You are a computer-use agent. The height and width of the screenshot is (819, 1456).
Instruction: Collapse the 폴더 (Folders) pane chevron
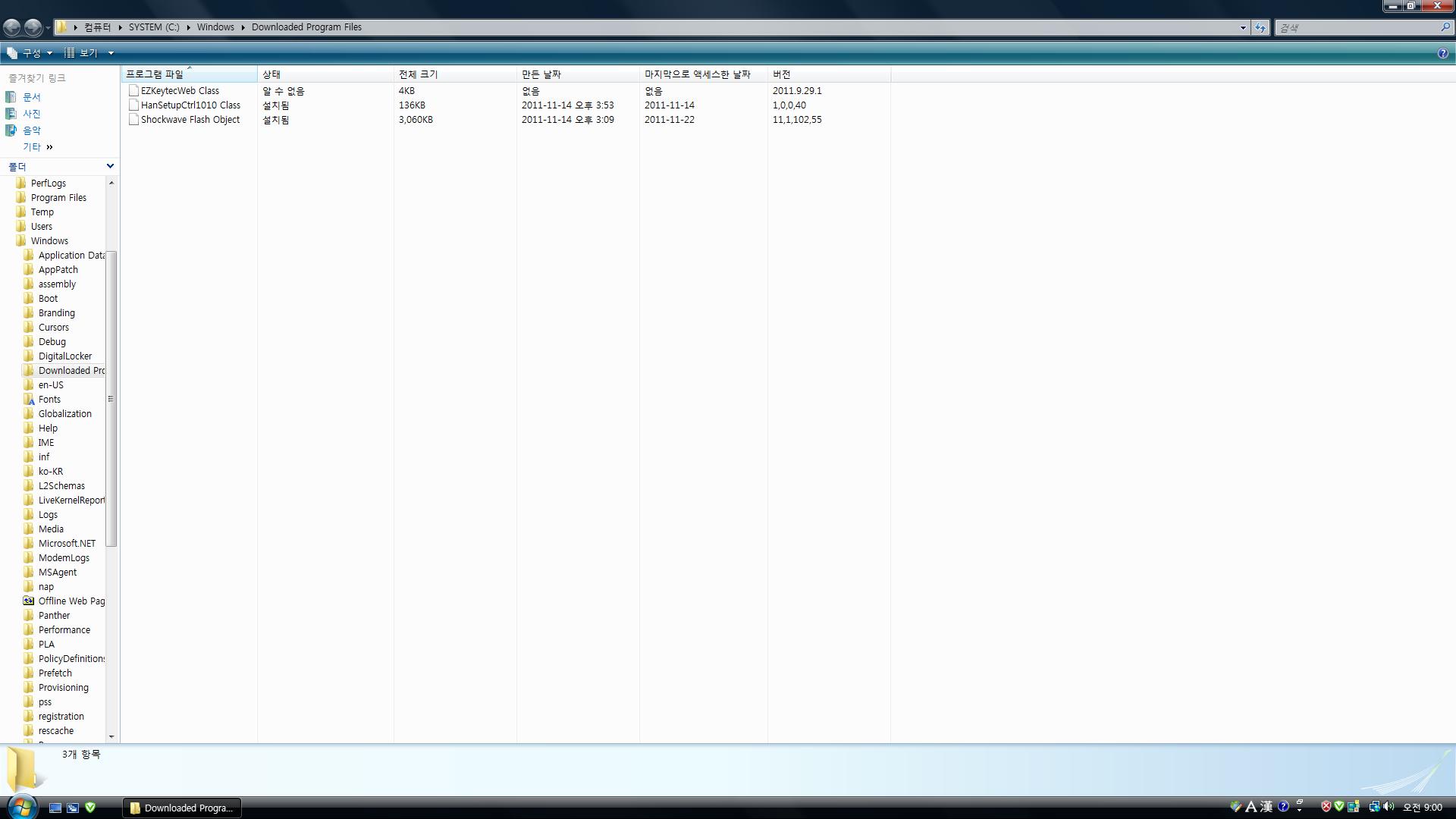(110, 166)
